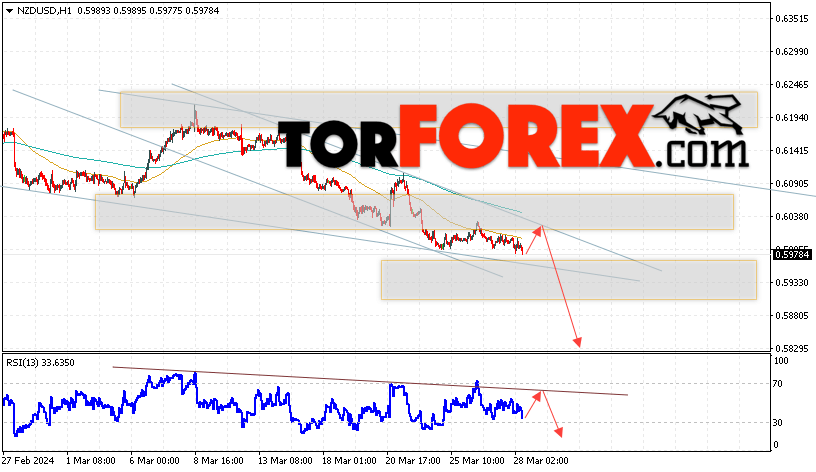Click the RSI 30 level label
Viewport: 816px width, 472px height.
click(777, 423)
